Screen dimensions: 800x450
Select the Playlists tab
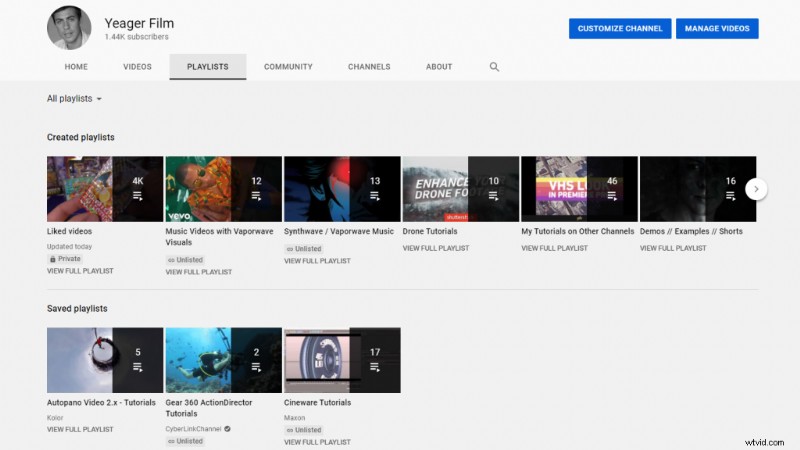[x=208, y=67]
